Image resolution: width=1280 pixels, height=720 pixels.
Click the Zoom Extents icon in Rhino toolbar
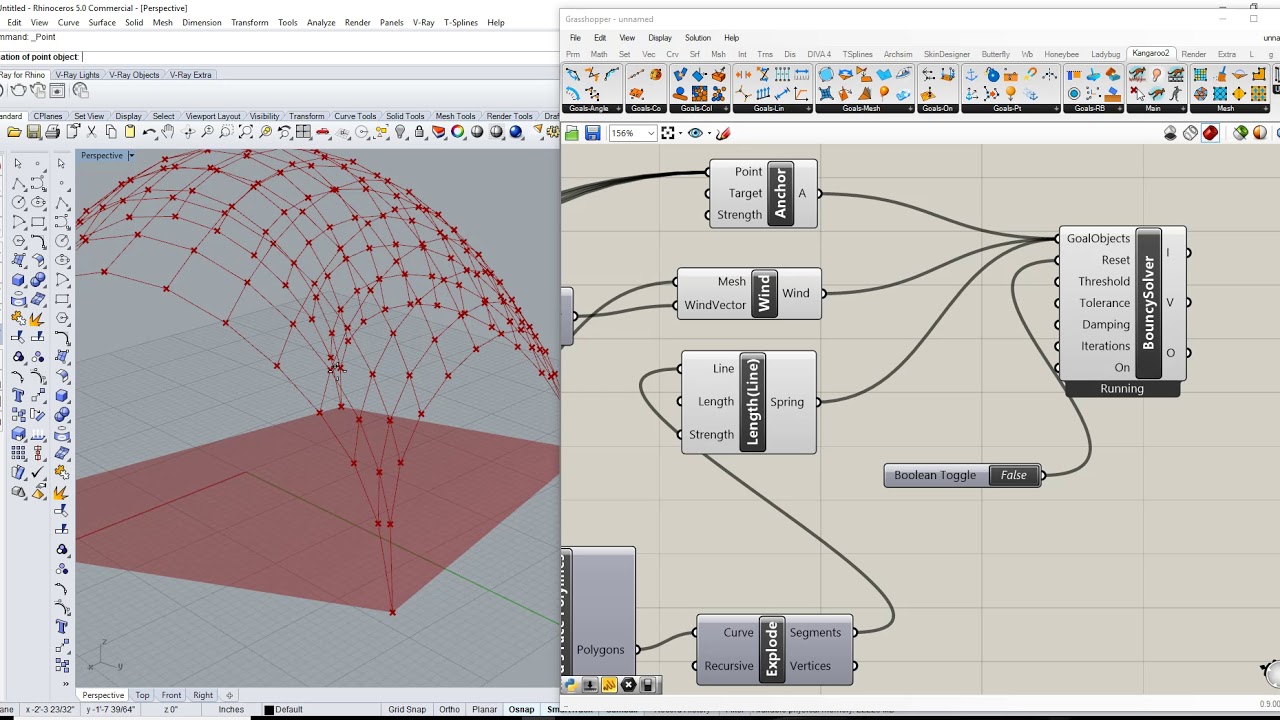(x=245, y=132)
